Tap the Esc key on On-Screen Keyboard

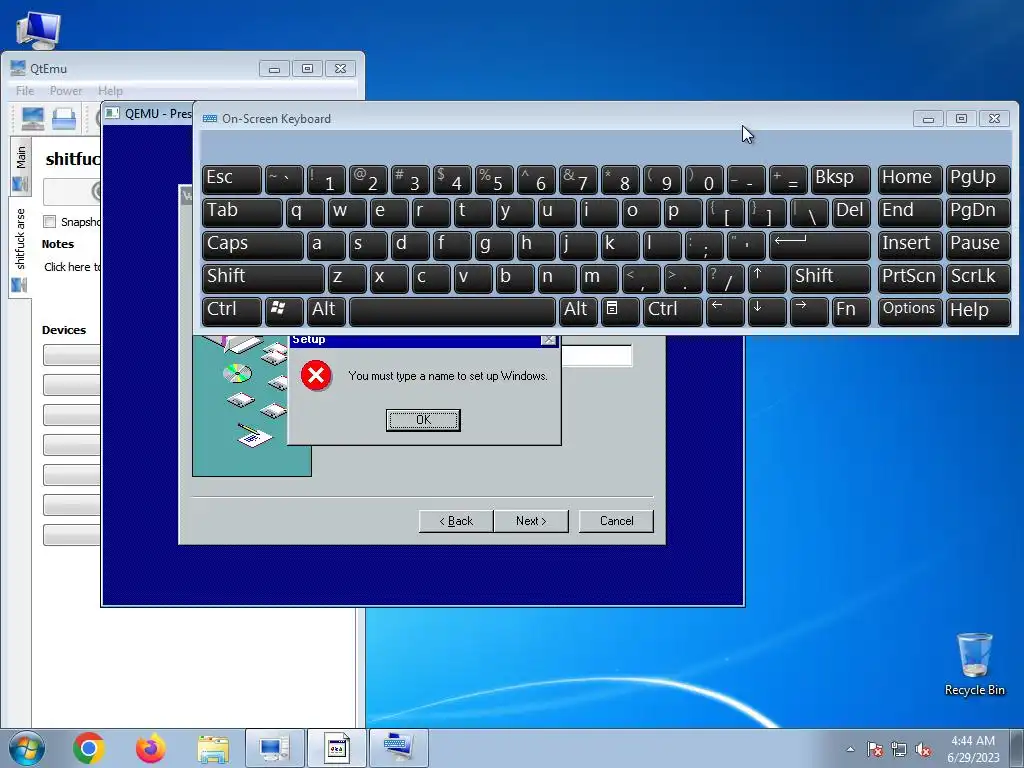coord(232,179)
